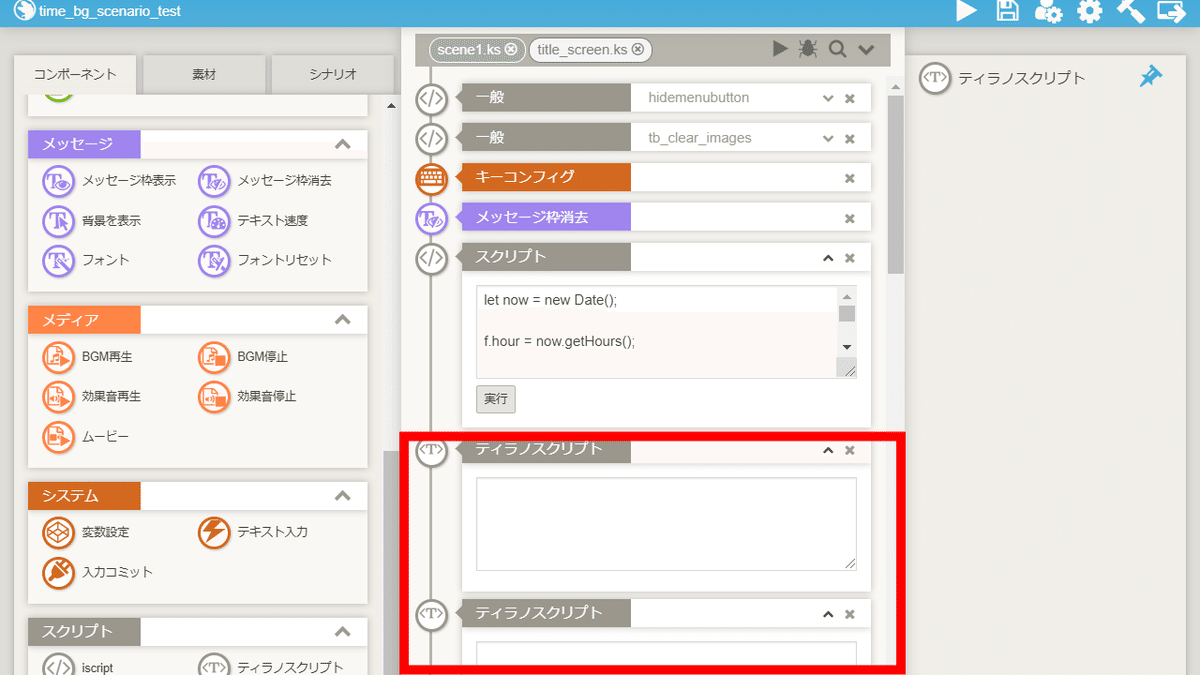
Task: Delete the first ティラノスクリプト block
Action: (x=850, y=450)
